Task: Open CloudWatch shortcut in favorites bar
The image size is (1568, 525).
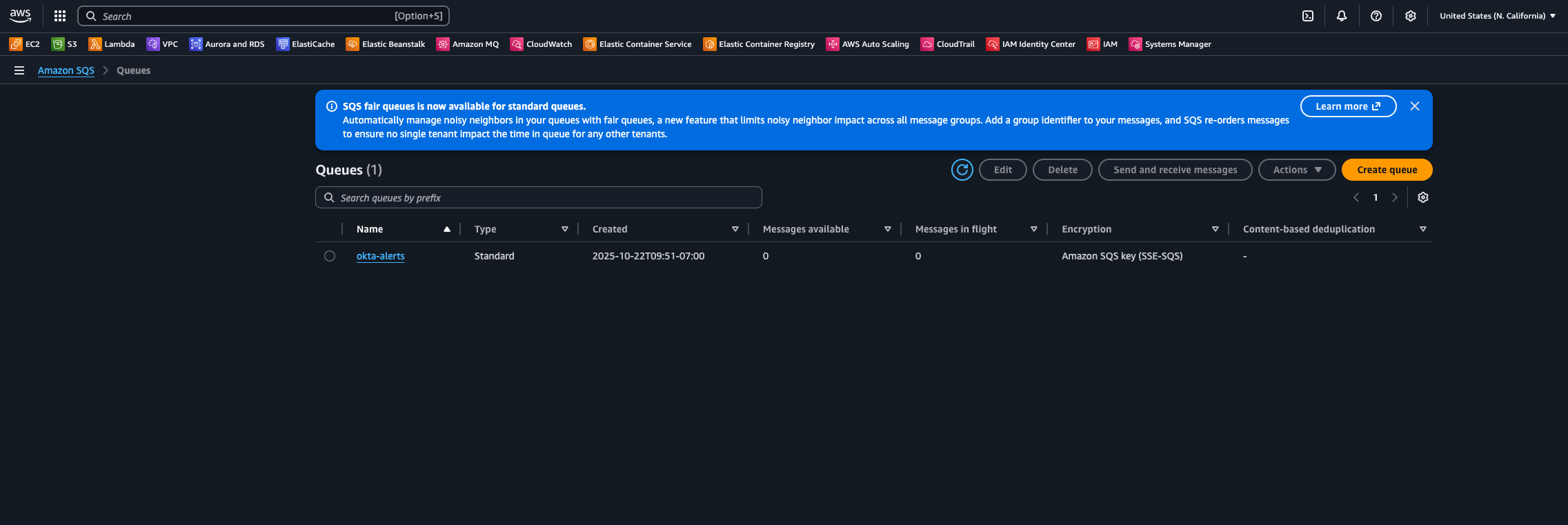Action: click(542, 44)
